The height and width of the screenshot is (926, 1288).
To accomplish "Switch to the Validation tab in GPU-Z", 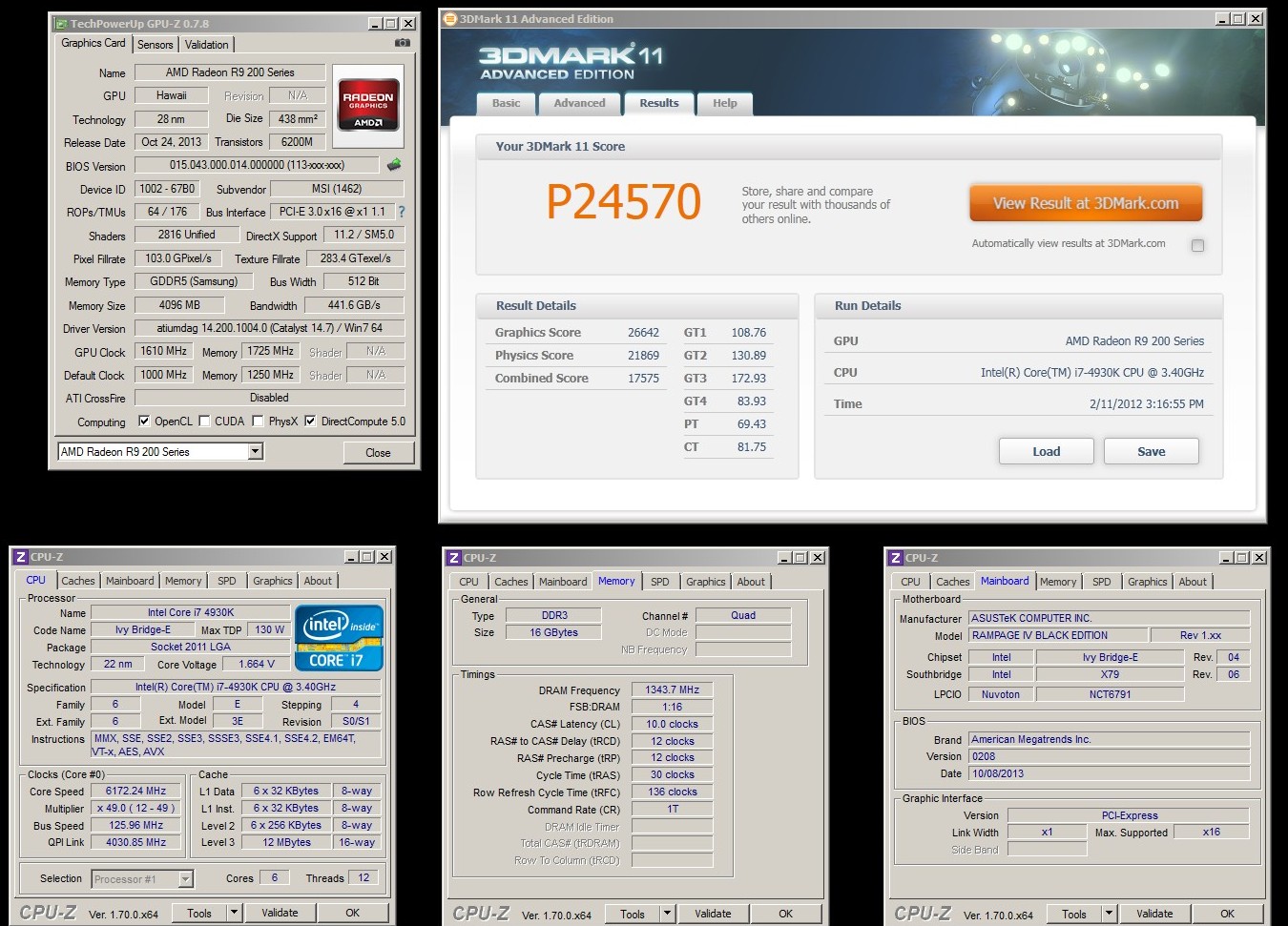I will click(x=207, y=45).
